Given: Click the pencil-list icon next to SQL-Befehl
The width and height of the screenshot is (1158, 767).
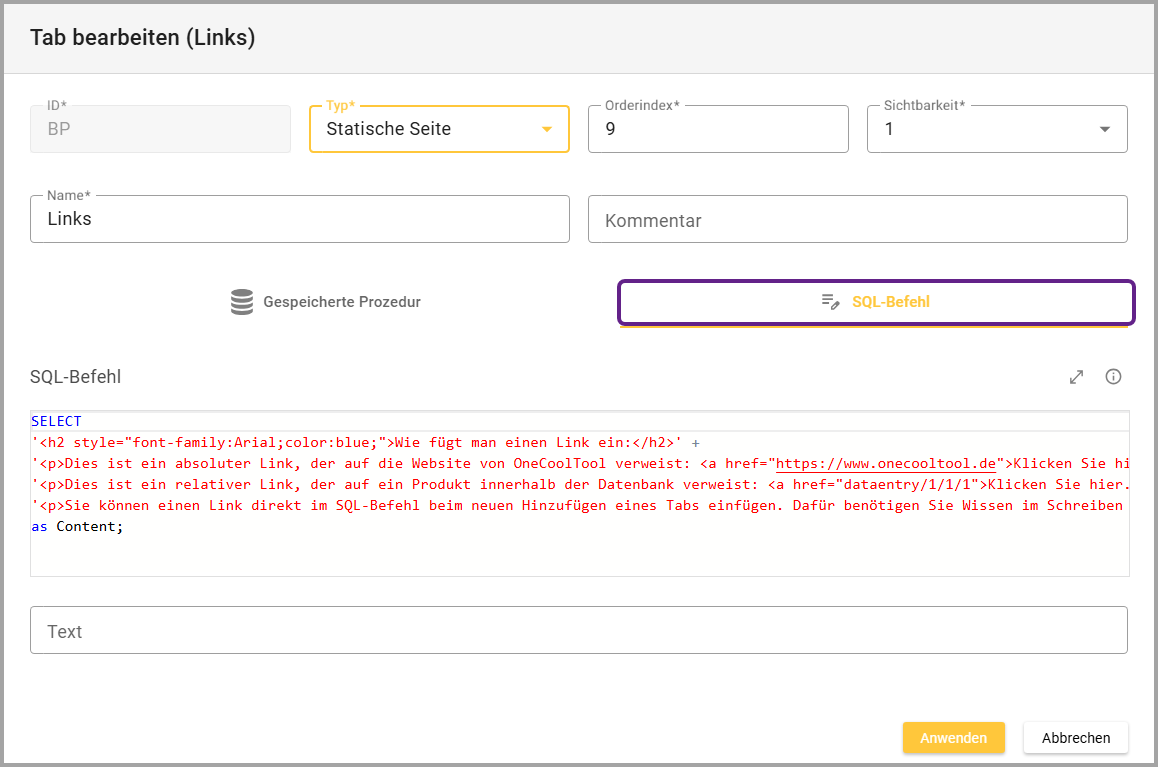Looking at the screenshot, I should click(x=830, y=302).
